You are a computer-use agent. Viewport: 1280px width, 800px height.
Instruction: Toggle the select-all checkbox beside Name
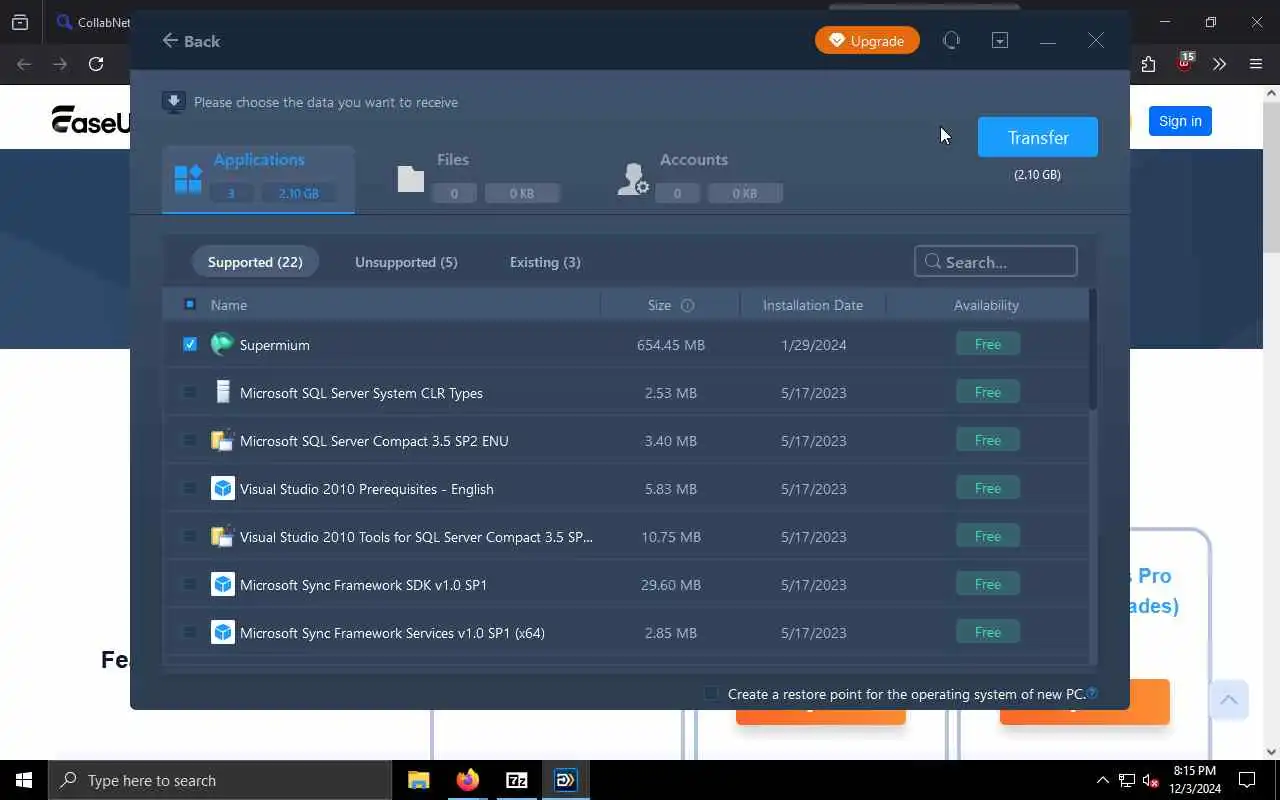190,304
